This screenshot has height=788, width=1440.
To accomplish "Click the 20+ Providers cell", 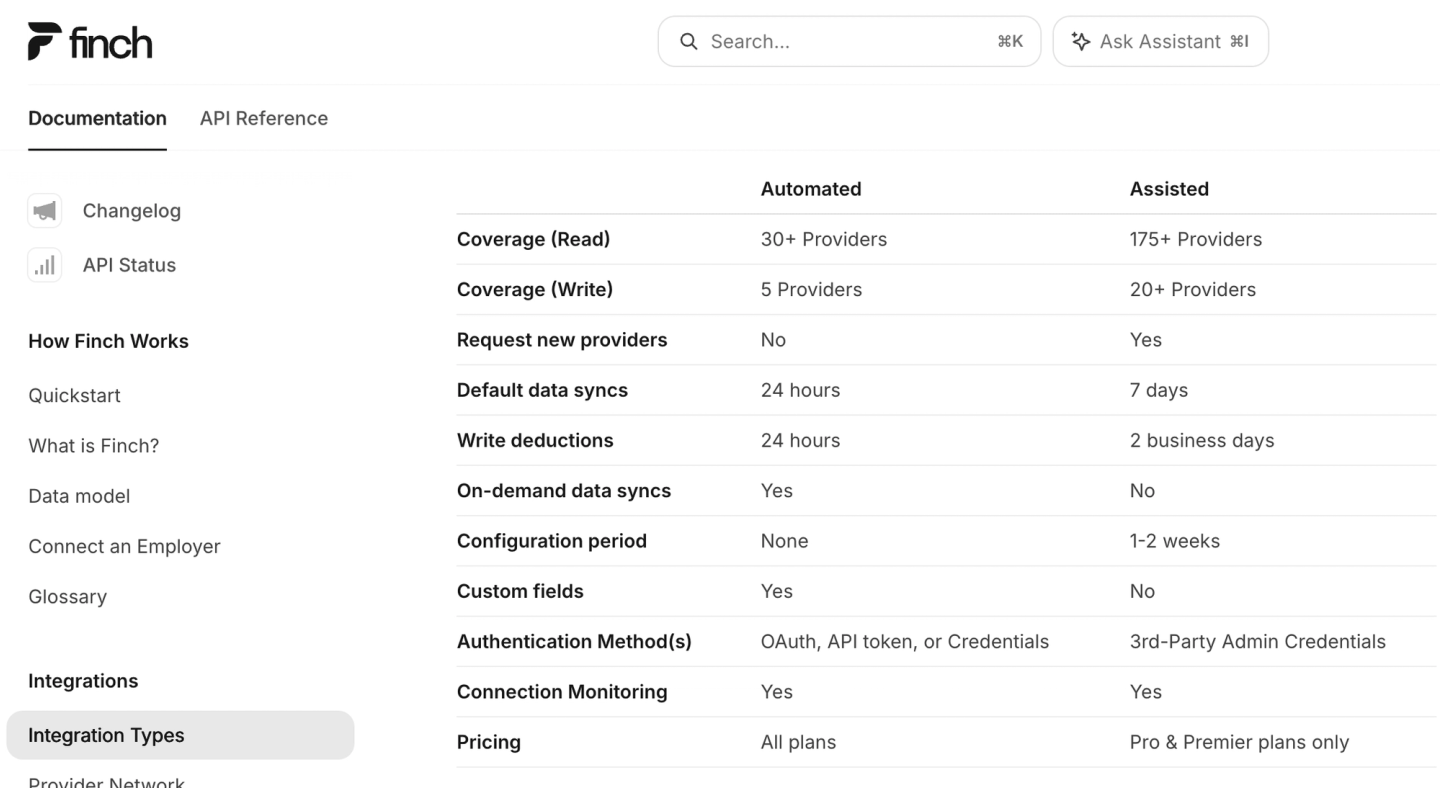I will (1193, 289).
